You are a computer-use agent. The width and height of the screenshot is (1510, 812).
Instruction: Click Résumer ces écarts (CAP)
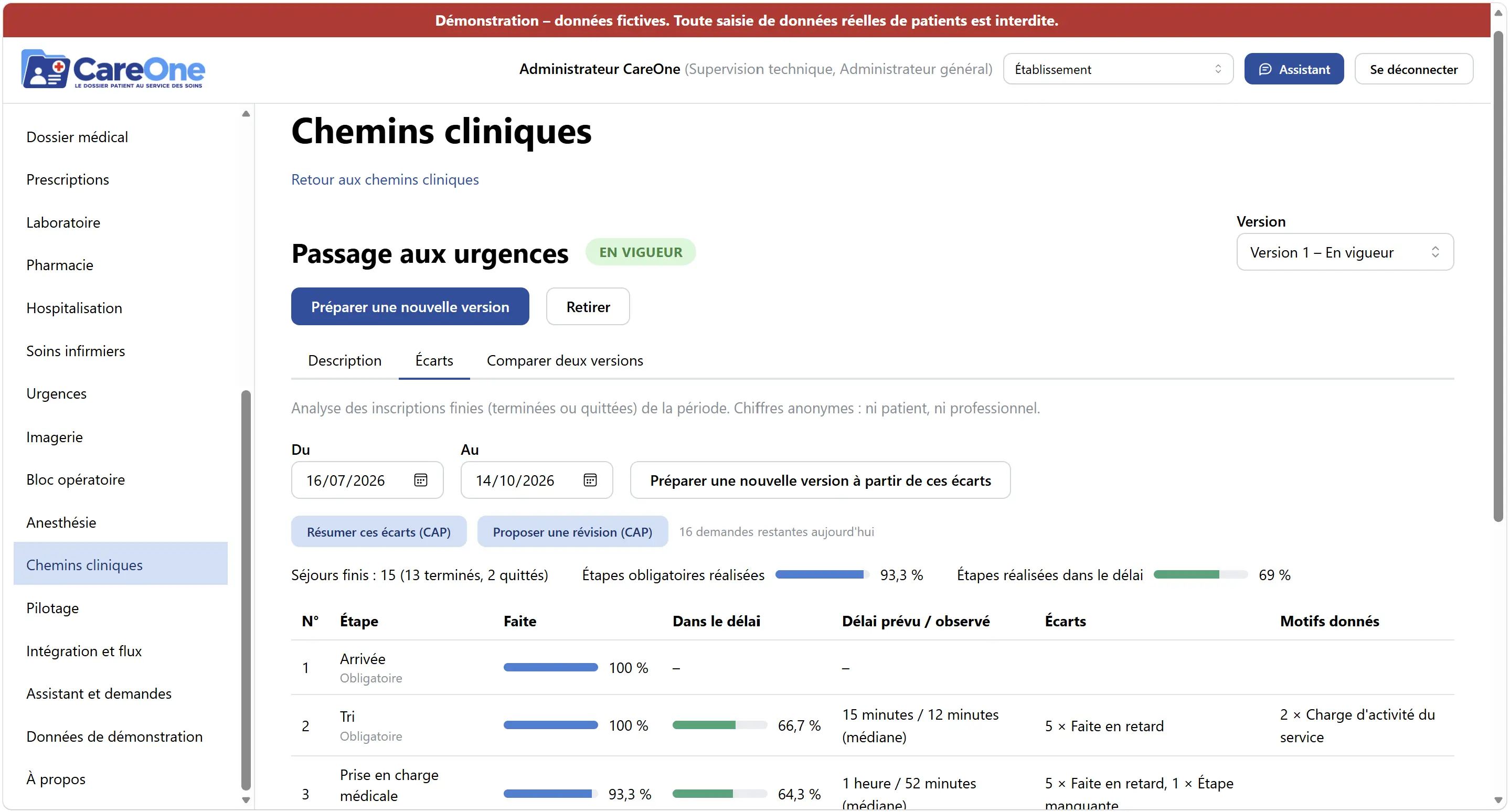(x=379, y=532)
